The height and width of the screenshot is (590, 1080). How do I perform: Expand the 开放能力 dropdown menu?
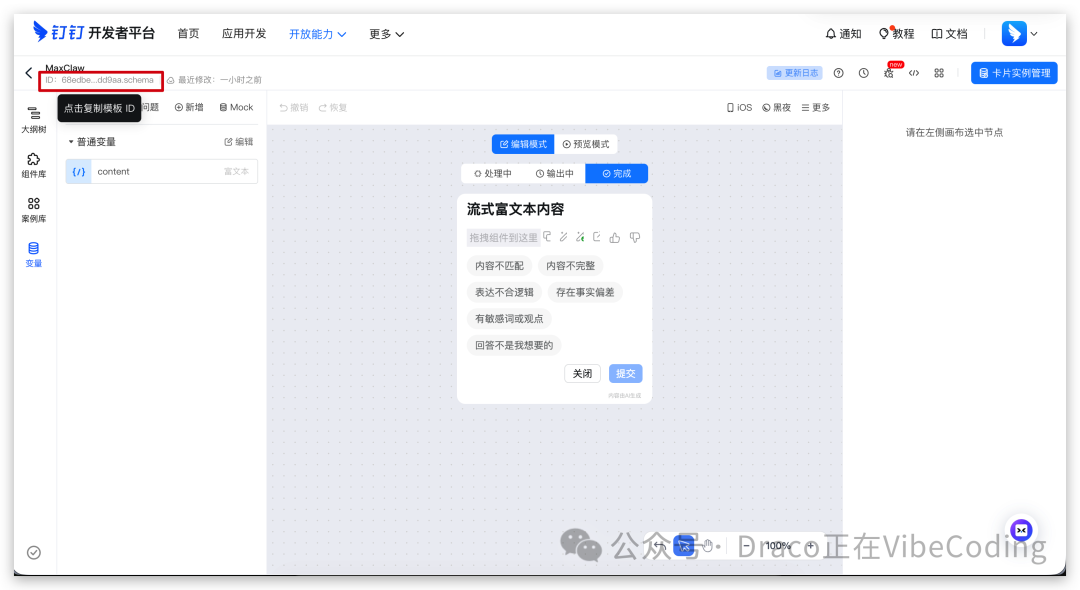pyautogui.click(x=317, y=33)
